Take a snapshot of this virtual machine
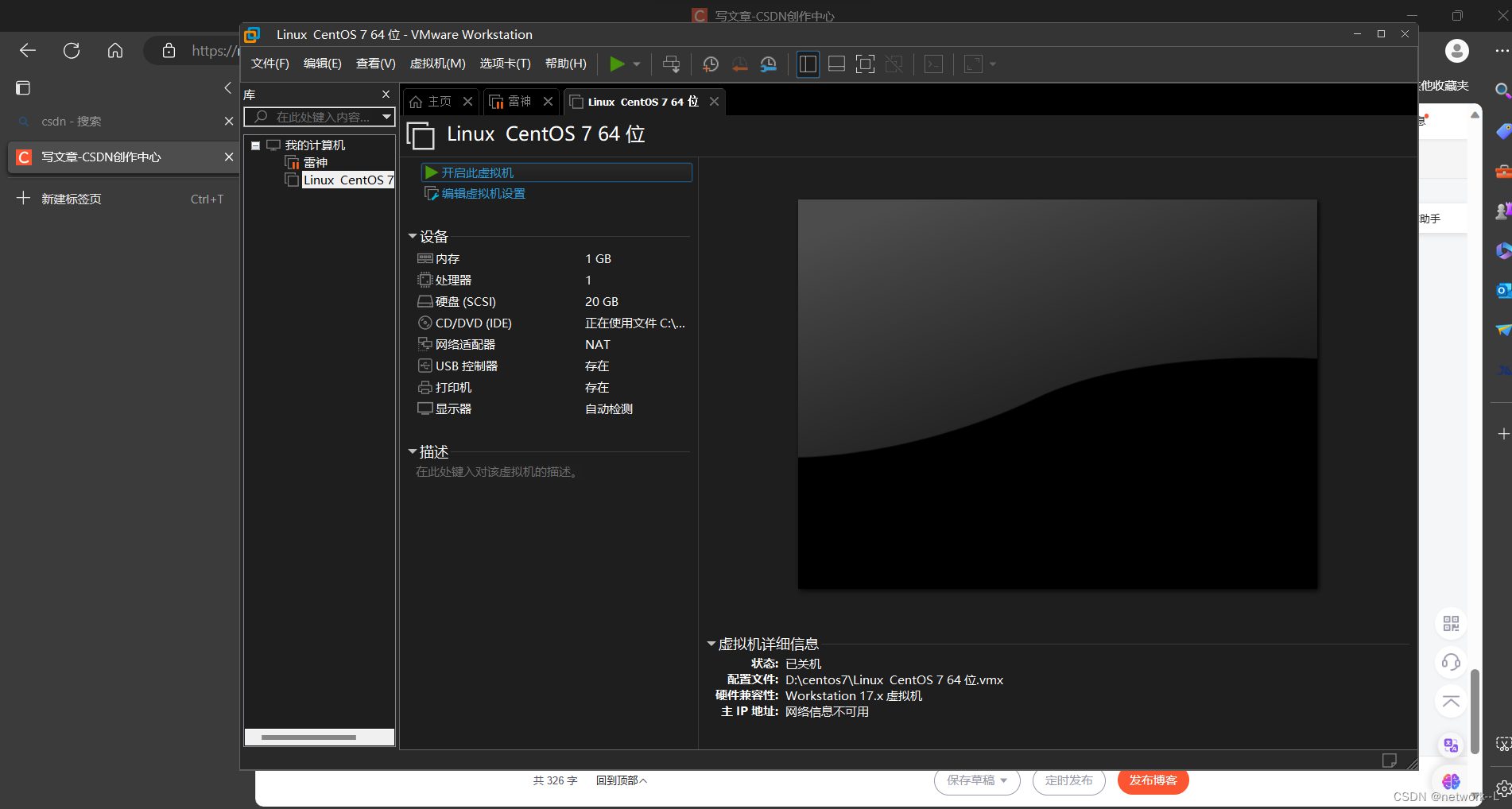The height and width of the screenshot is (809, 1512). [x=711, y=64]
